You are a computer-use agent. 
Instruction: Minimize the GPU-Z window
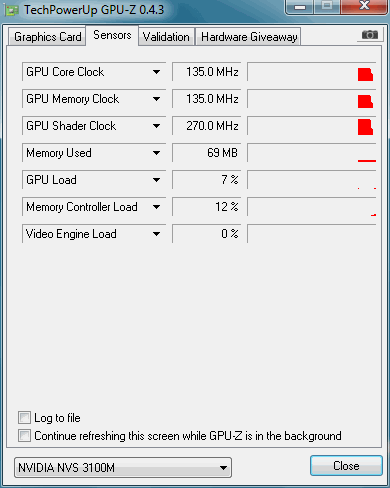coord(300,6)
